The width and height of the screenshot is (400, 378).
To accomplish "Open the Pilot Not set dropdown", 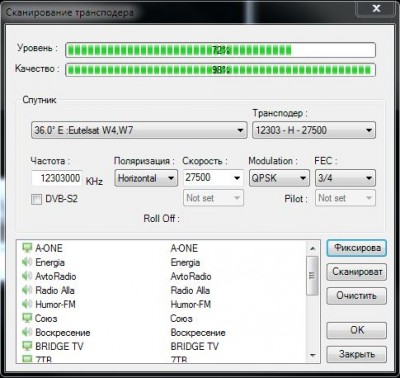I will [345, 198].
